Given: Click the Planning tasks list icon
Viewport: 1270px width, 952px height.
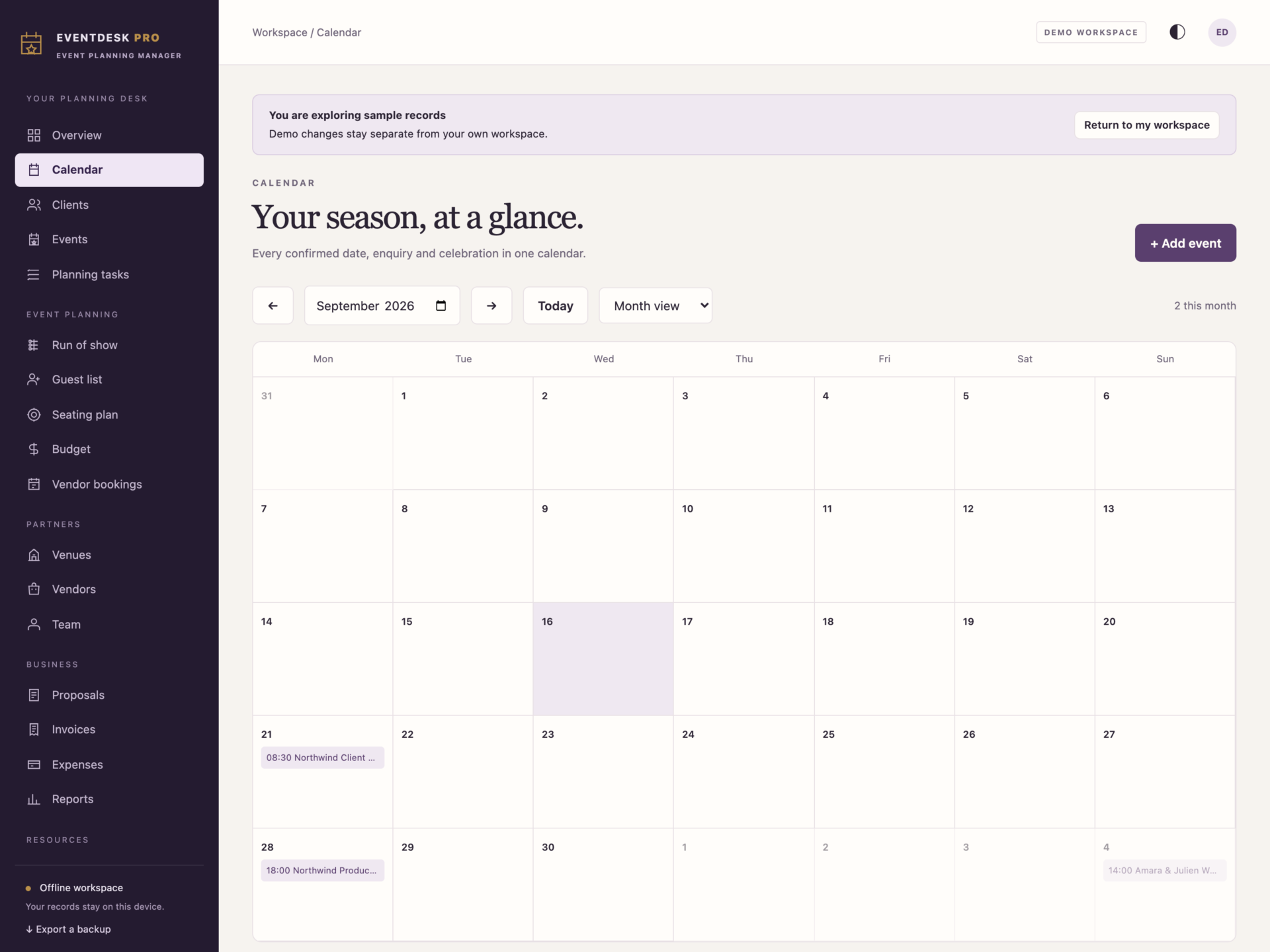Looking at the screenshot, I should (34, 274).
